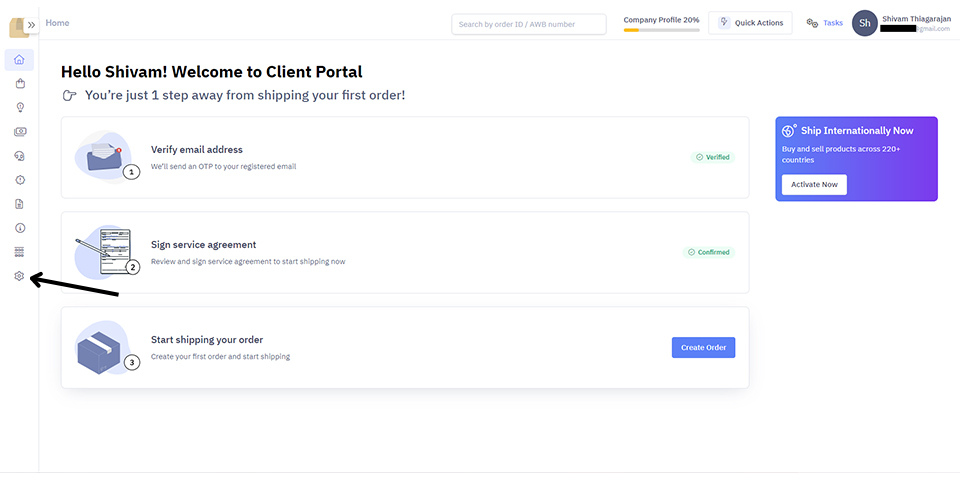Viewport: 960px width, 480px height.
Task: Open the Settings gear in sidebar
Action: click(x=19, y=276)
